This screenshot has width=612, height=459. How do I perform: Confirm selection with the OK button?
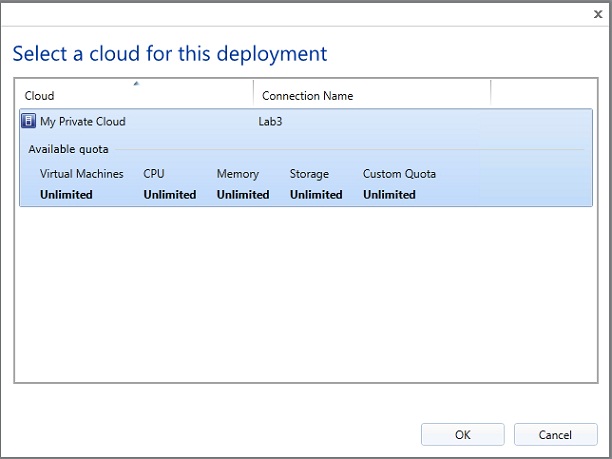tap(463, 434)
